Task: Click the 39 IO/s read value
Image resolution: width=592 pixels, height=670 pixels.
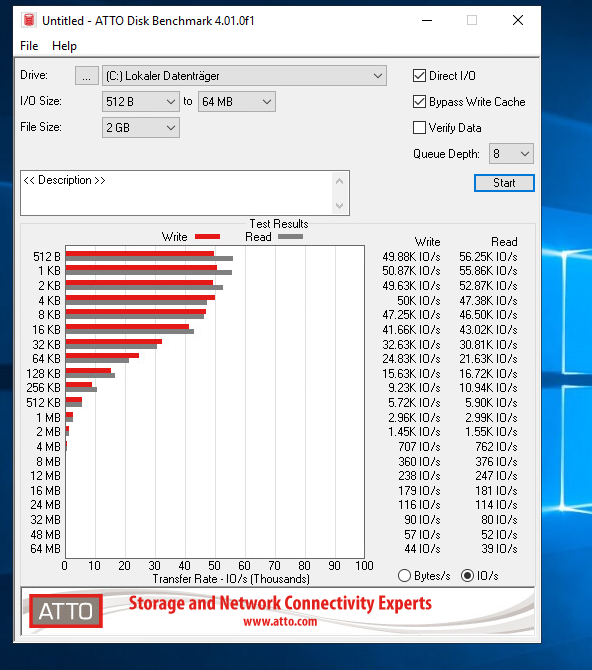Action: (499, 549)
